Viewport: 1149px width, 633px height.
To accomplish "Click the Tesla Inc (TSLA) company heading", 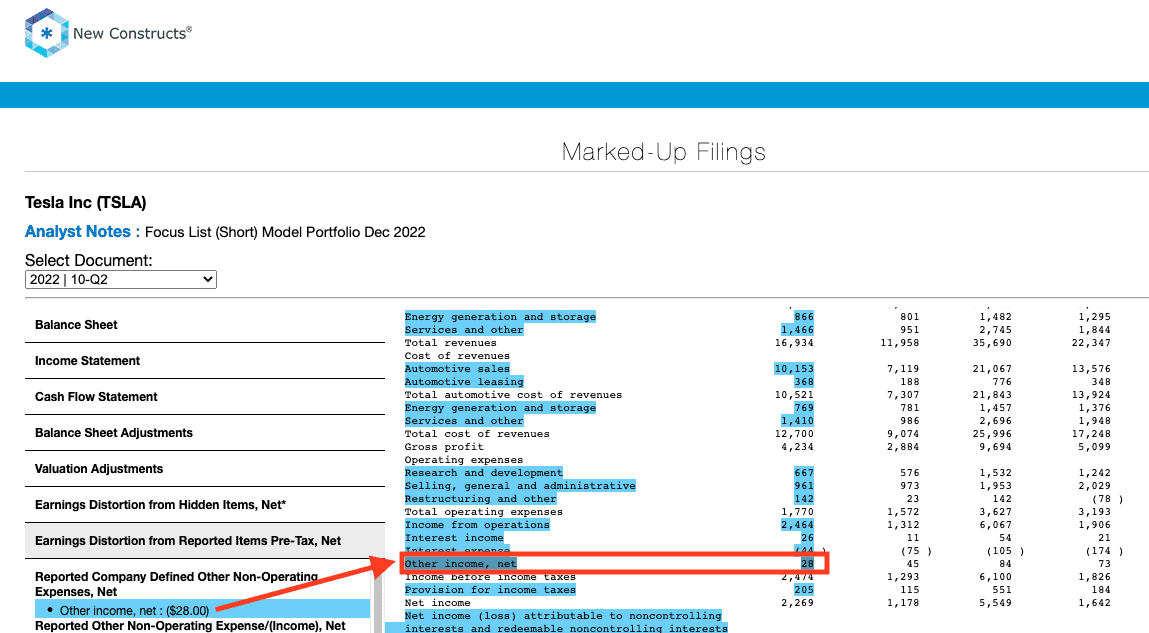I will click(86, 202).
